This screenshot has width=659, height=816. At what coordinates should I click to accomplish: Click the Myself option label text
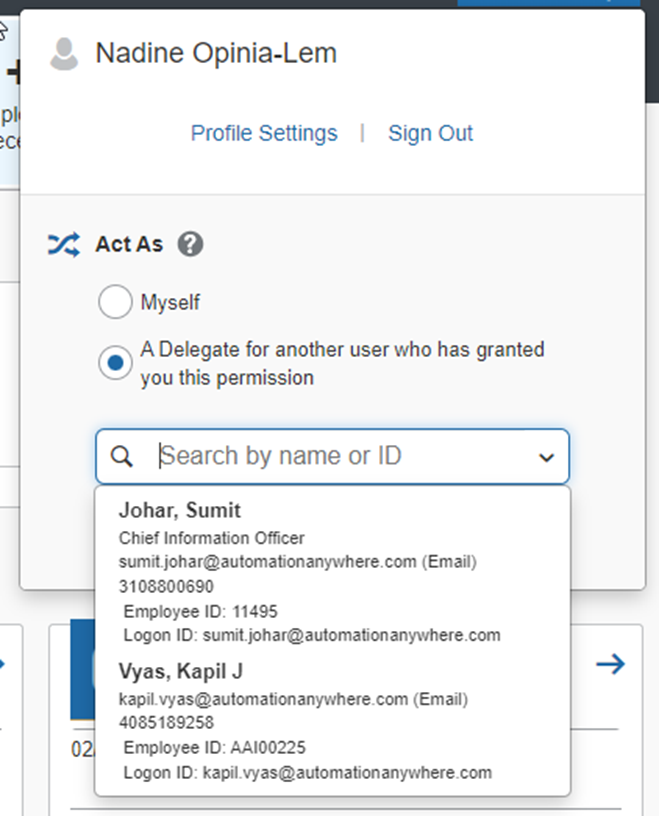click(x=170, y=302)
